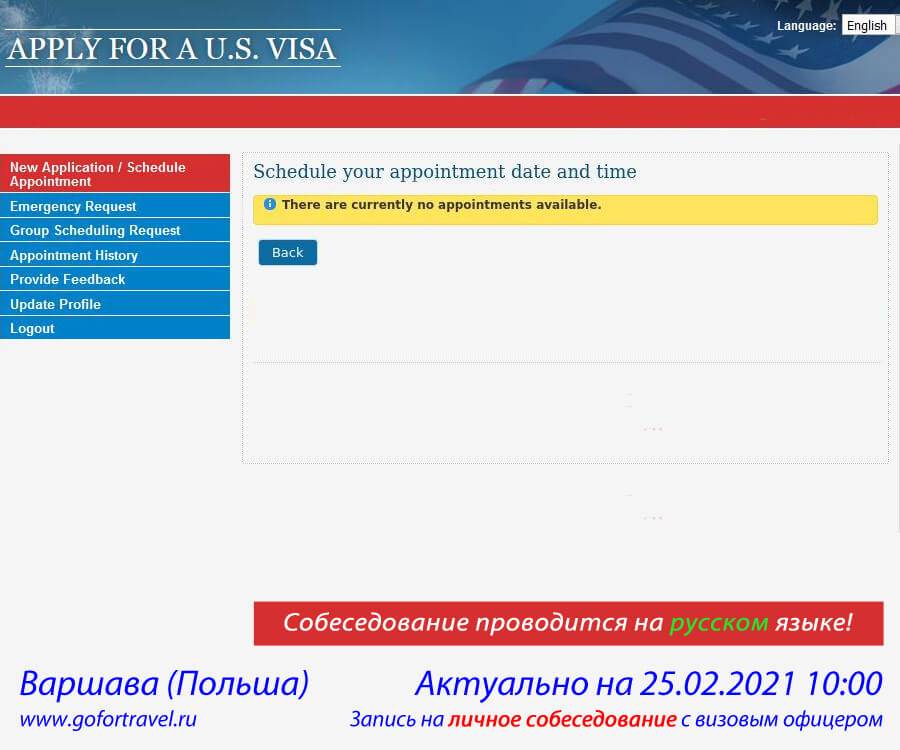Click the blue info icon in the yellow notice

click(x=269, y=204)
